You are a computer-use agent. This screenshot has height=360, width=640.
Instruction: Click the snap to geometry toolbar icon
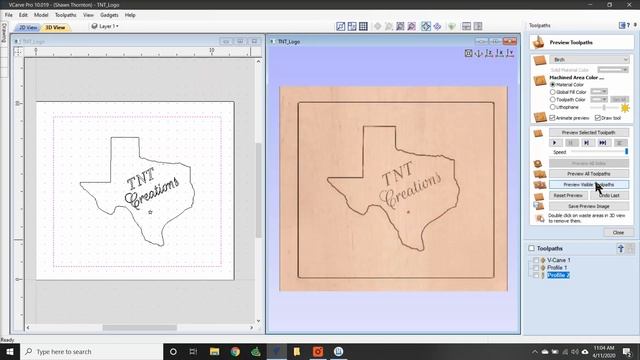pos(340,27)
